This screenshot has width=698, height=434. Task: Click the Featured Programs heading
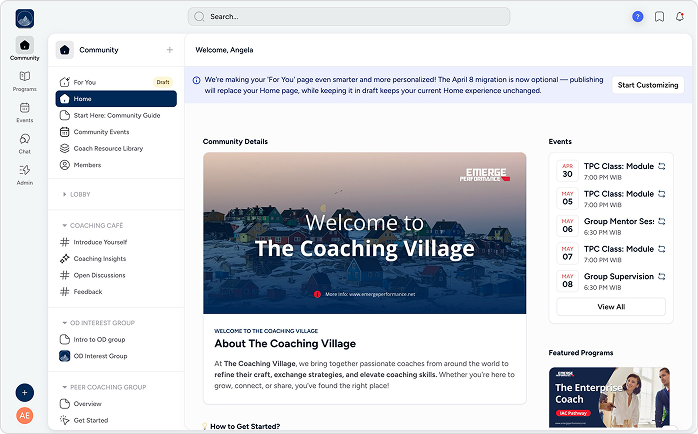pos(581,353)
